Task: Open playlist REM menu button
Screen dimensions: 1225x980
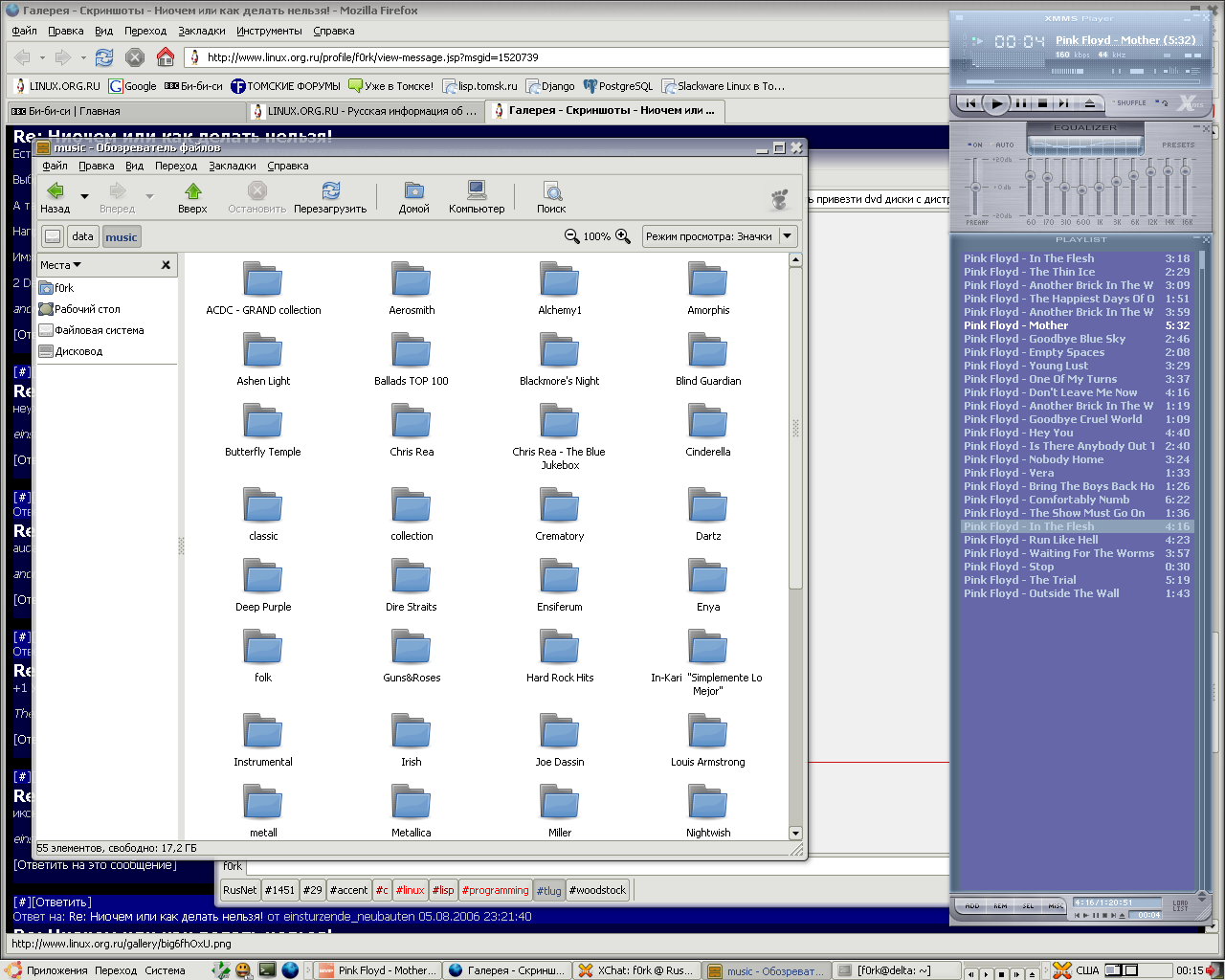Action: point(1000,905)
